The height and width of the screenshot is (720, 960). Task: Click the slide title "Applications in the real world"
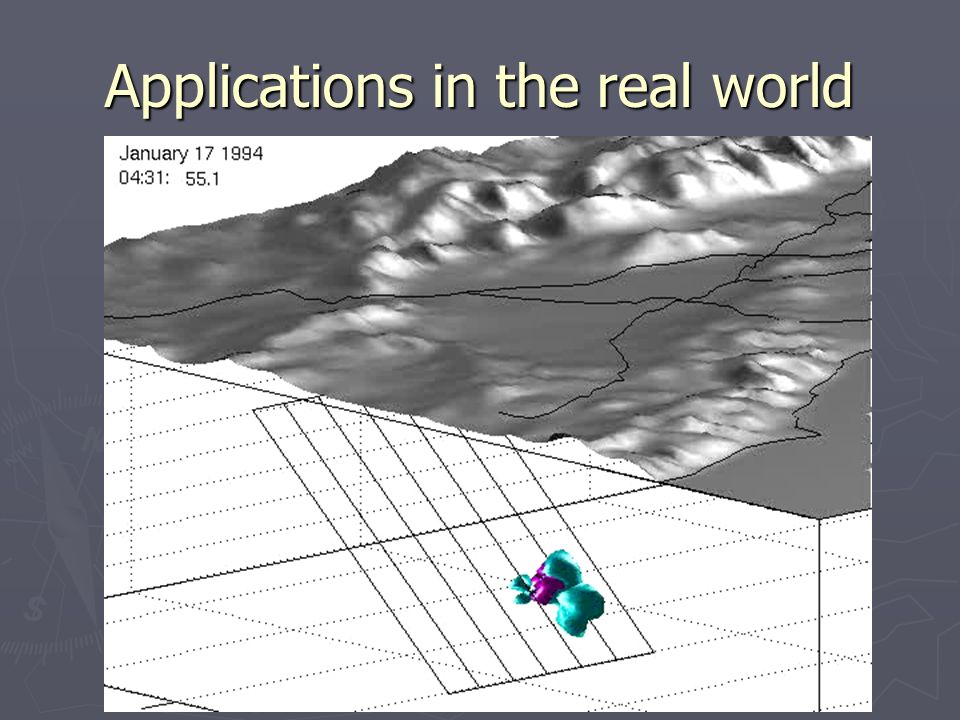[x=478, y=87]
